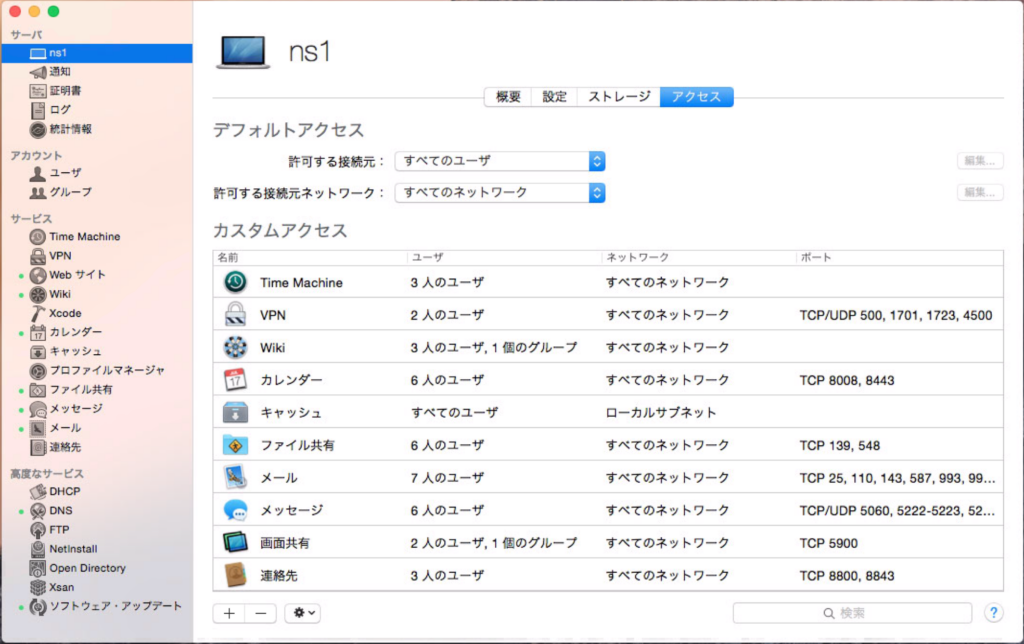Click the 連絡先 contacts icon in sidebar
Image resolution: width=1024 pixels, height=644 pixels.
(38, 447)
